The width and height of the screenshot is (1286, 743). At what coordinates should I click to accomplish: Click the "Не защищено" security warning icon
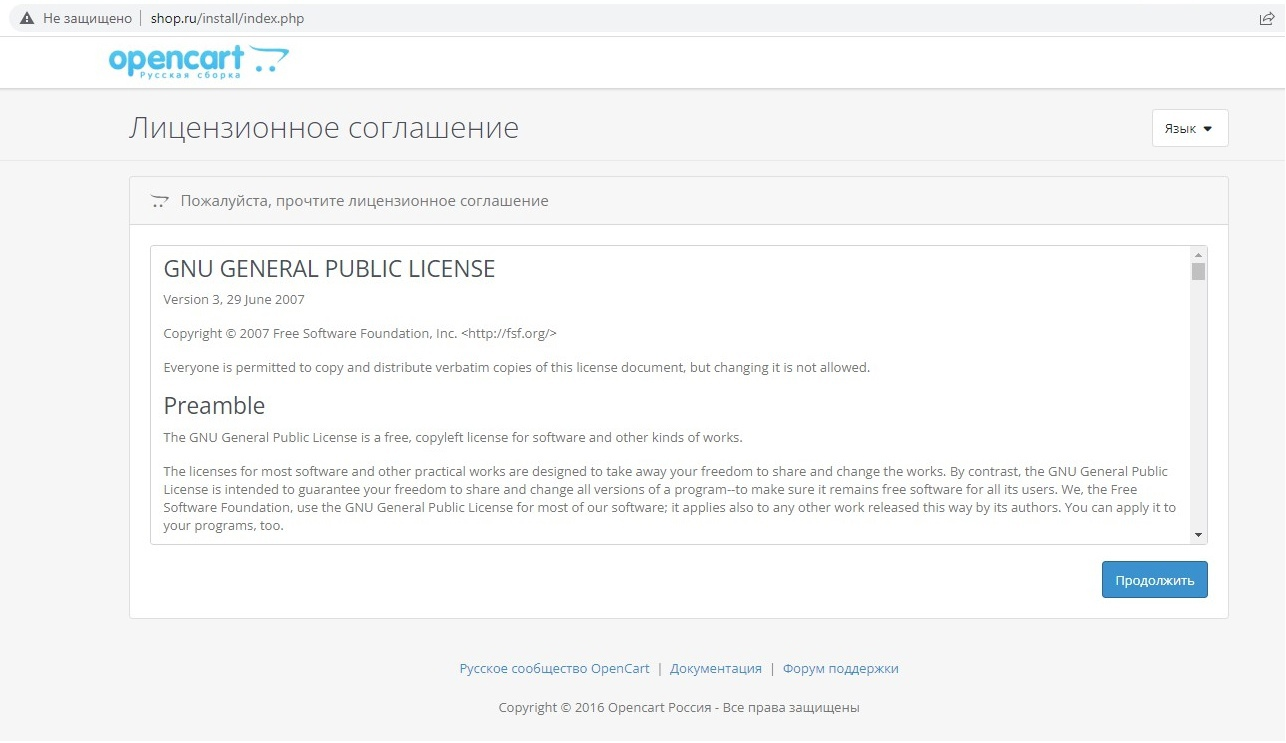click(x=27, y=18)
